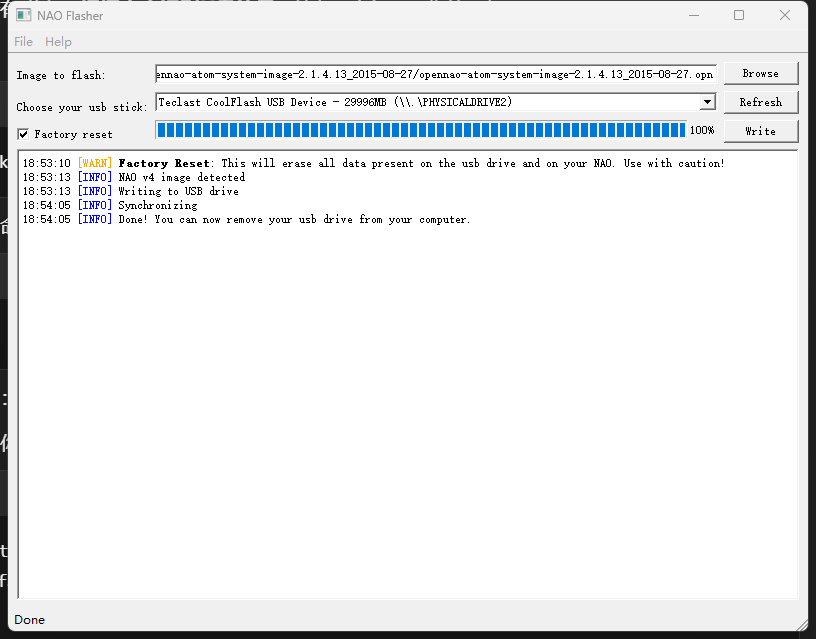Select the Factory Reset warning log line
This screenshot has height=639, width=816.
pos(373,163)
